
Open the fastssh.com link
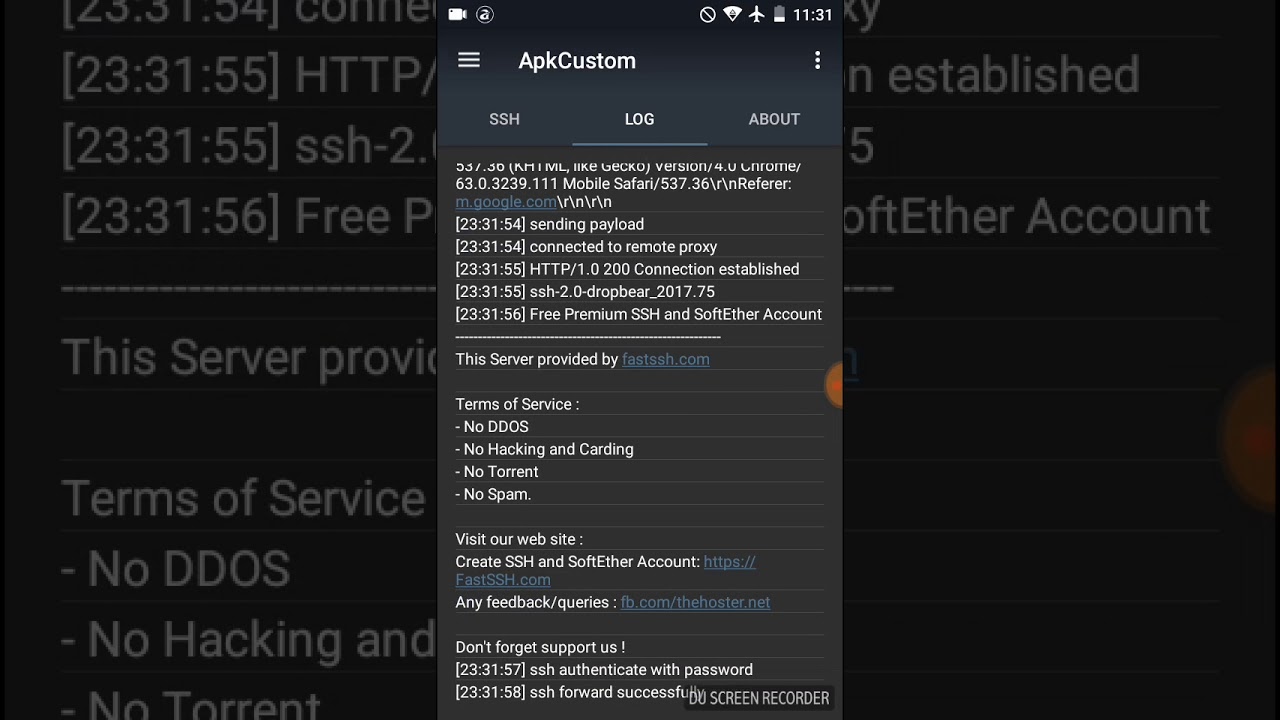click(x=666, y=359)
